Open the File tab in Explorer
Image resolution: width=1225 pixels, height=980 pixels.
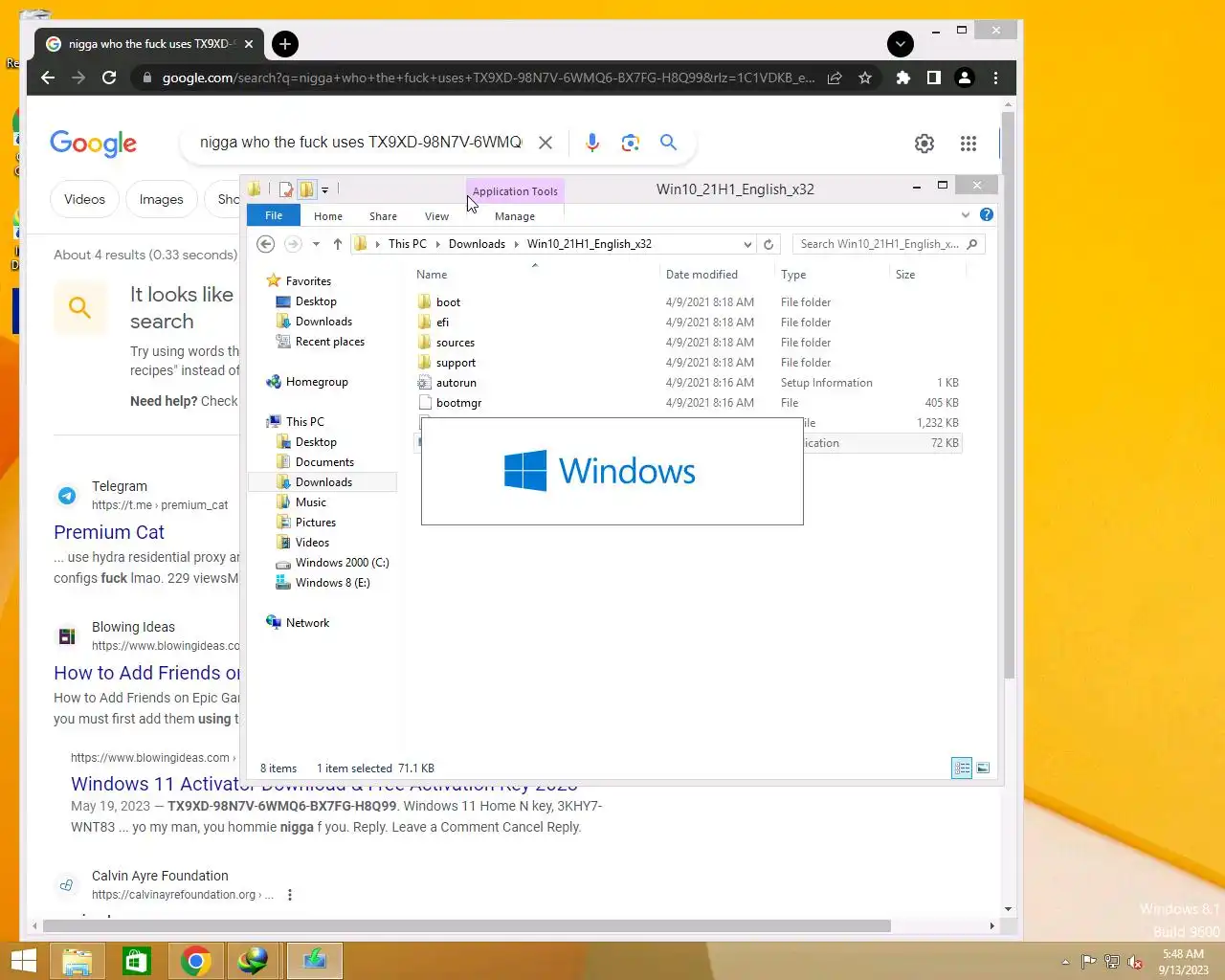(274, 215)
